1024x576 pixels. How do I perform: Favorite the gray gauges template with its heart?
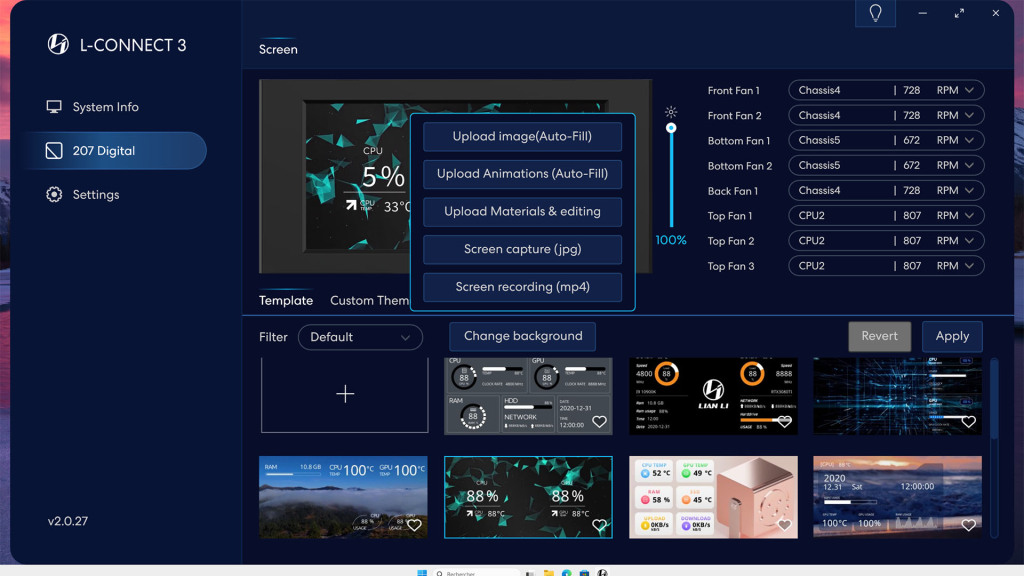coord(599,422)
